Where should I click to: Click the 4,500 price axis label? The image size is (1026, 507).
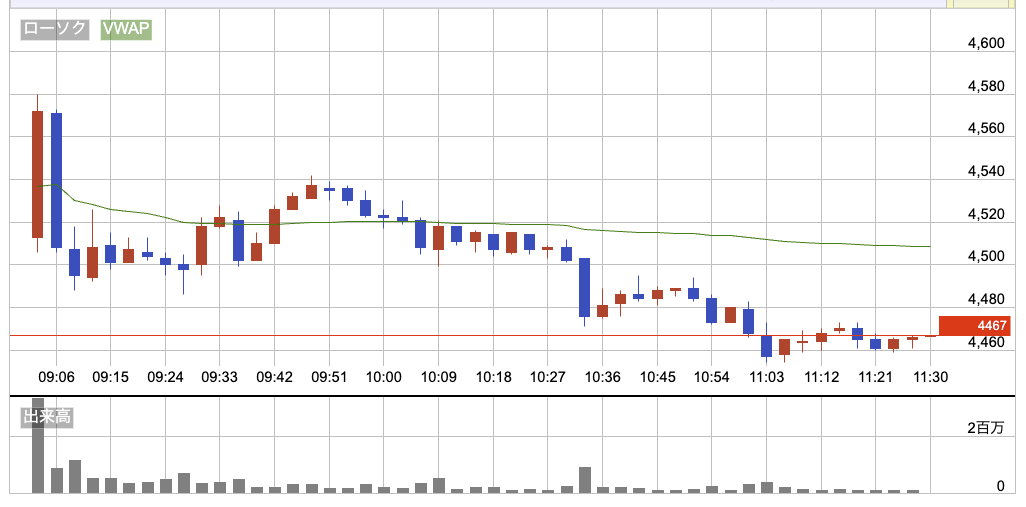click(986, 257)
